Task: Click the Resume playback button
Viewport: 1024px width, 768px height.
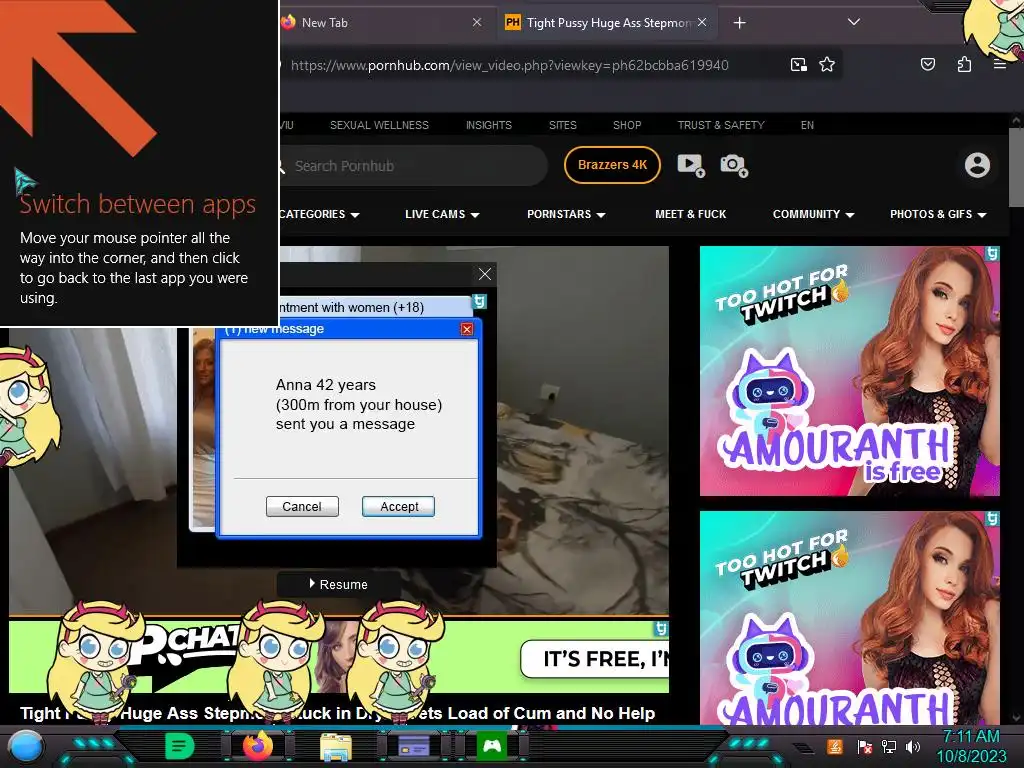Action: coord(338,584)
